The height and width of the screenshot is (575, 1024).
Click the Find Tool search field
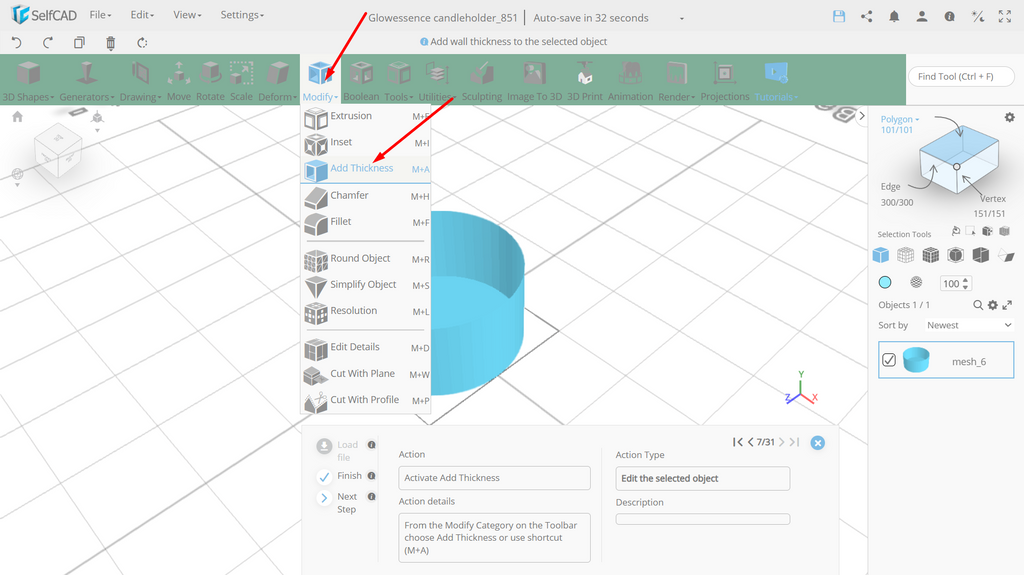click(x=961, y=76)
